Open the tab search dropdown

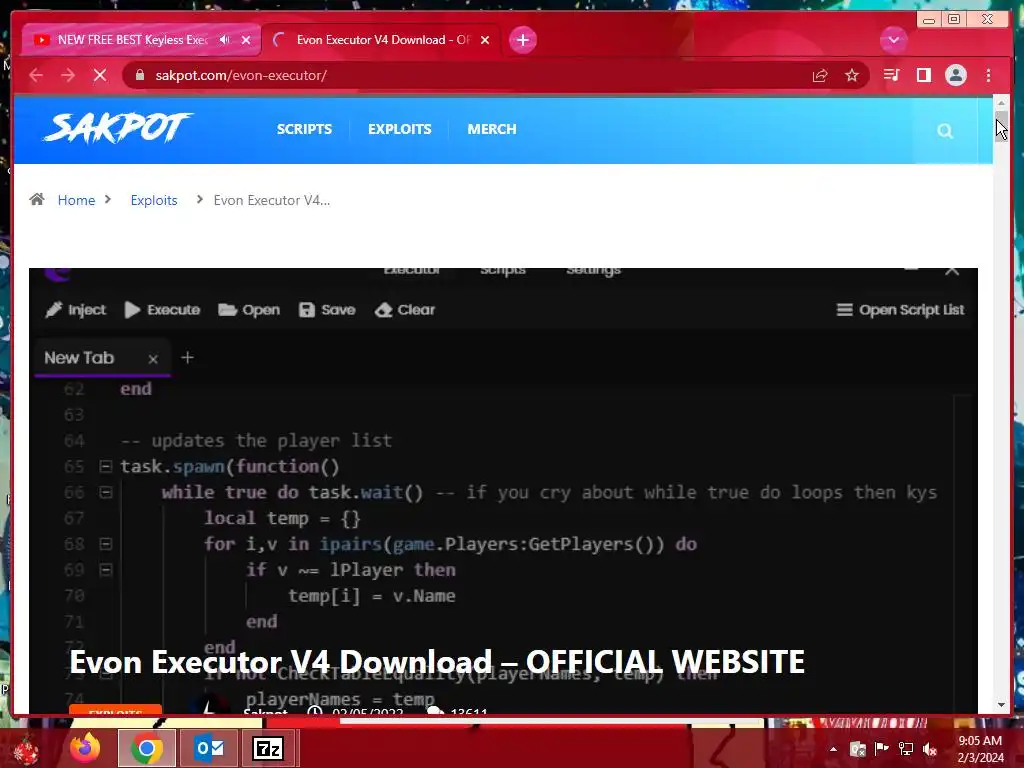pos(893,40)
